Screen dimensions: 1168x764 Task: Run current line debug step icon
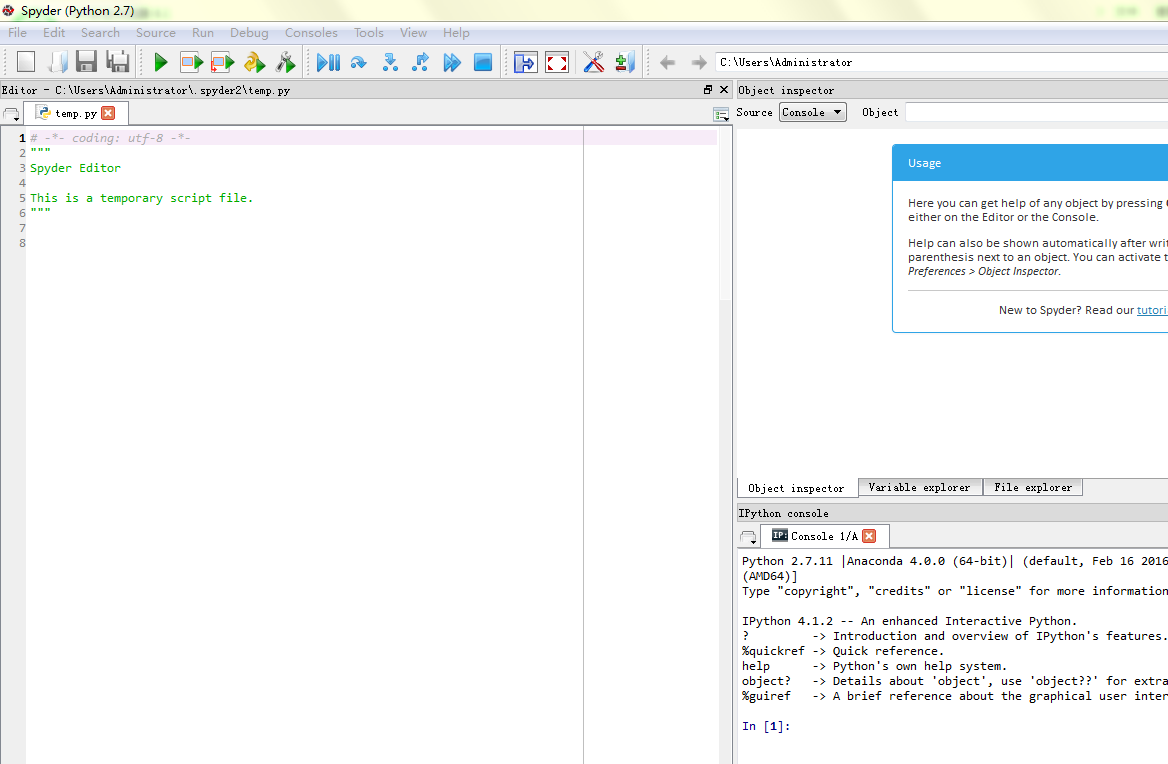pos(358,62)
